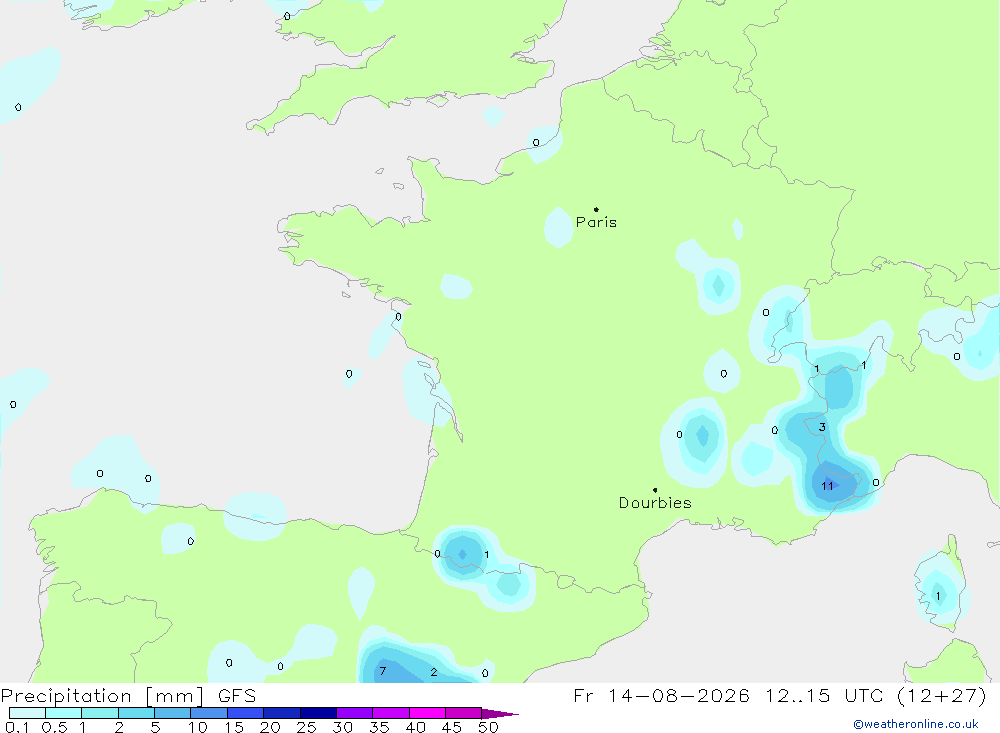Pick the 5–10 mm legend swatch
1000x733 pixels.
tap(173, 713)
